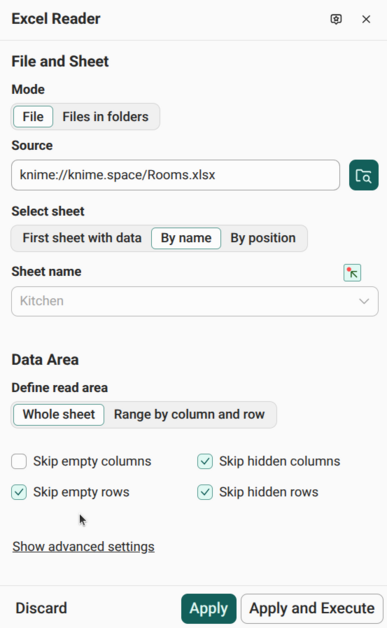Click the File and Sheet heading
Viewport: 387px width, 628px height.
click(x=60, y=61)
